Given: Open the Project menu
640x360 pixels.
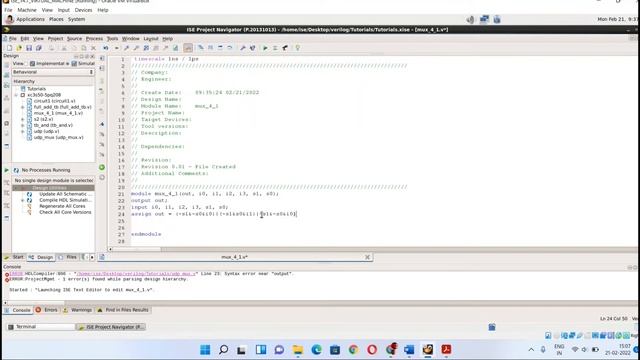Looking at the screenshot, I should 56,39.
